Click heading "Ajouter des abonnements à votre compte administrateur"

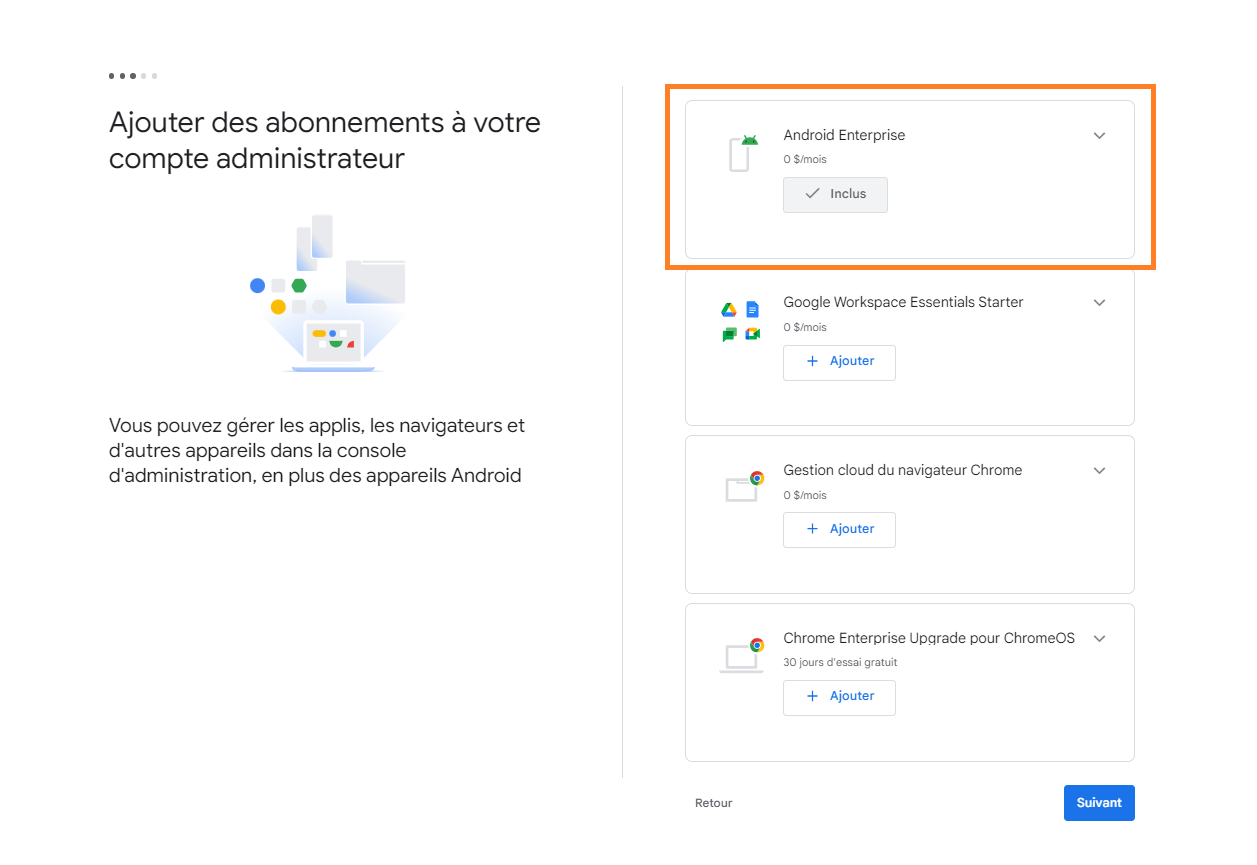coord(325,140)
